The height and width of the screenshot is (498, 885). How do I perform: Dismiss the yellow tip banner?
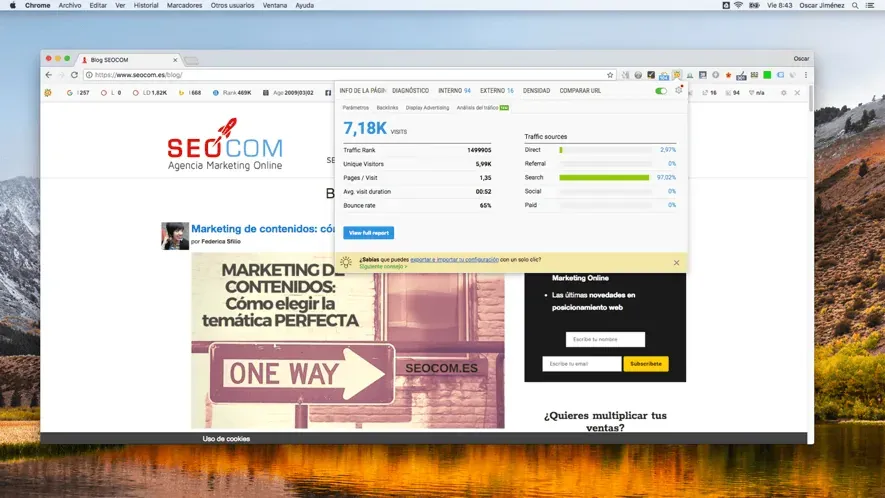(x=676, y=263)
